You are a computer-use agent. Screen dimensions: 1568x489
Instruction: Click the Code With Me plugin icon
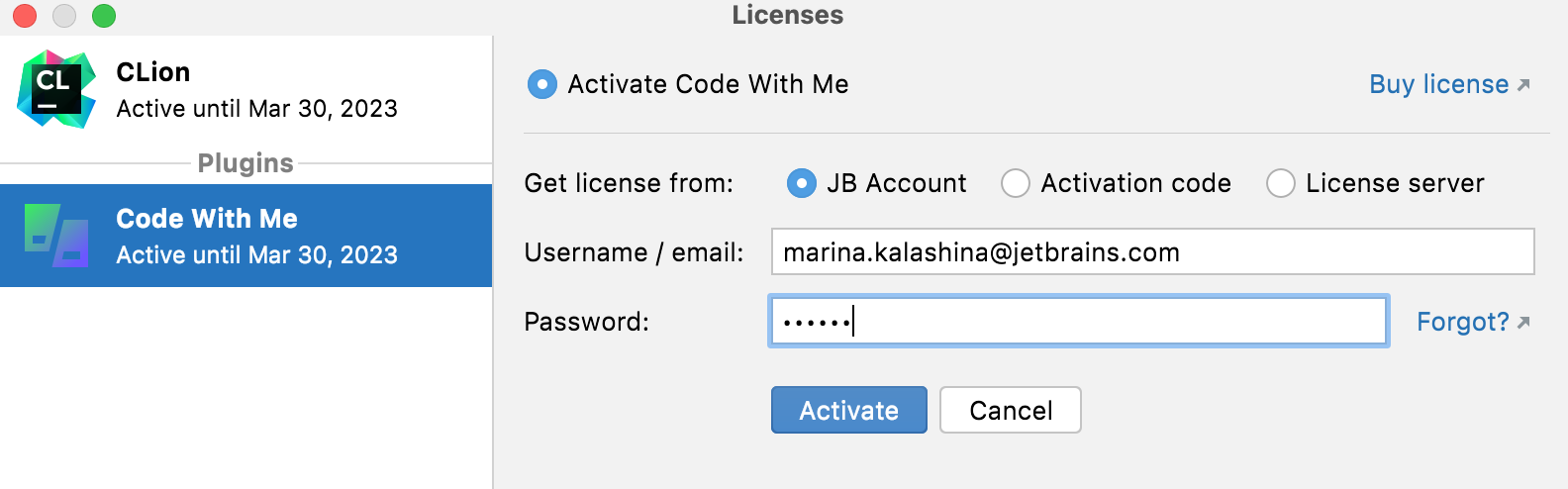[56, 235]
